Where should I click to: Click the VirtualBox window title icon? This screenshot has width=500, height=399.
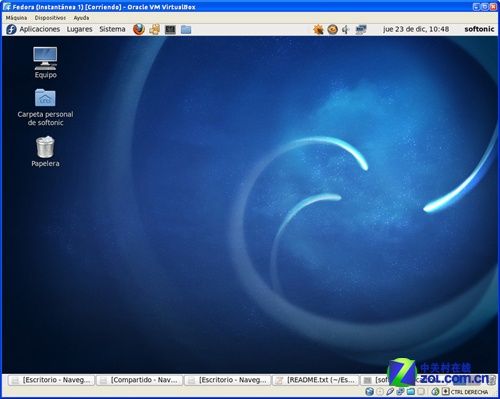click(7, 7)
